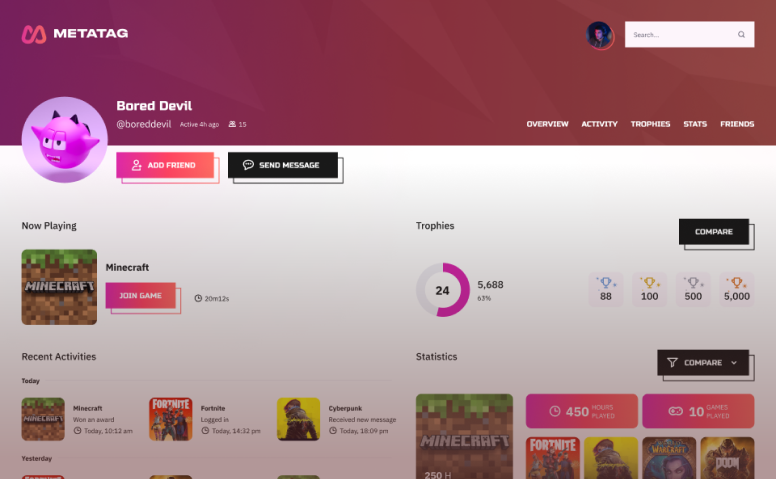Click the Send Message button
776x479 pixels.
(283, 165)
